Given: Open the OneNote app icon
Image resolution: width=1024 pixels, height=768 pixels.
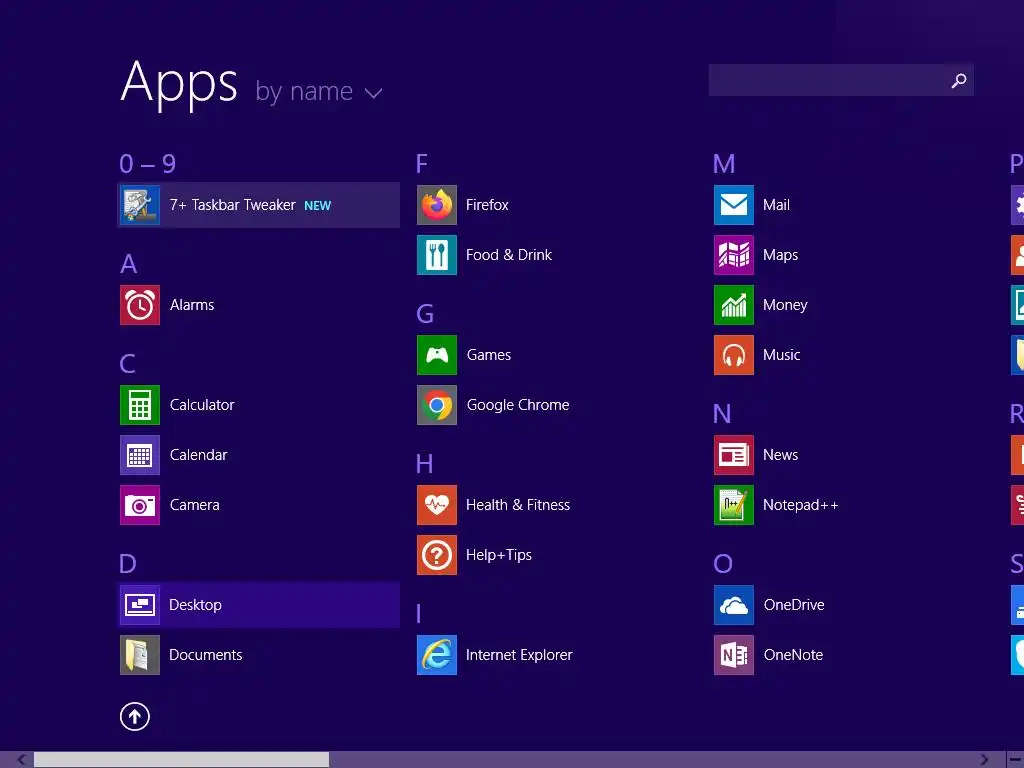Looking at the screenshot, I should coord(734,655).
